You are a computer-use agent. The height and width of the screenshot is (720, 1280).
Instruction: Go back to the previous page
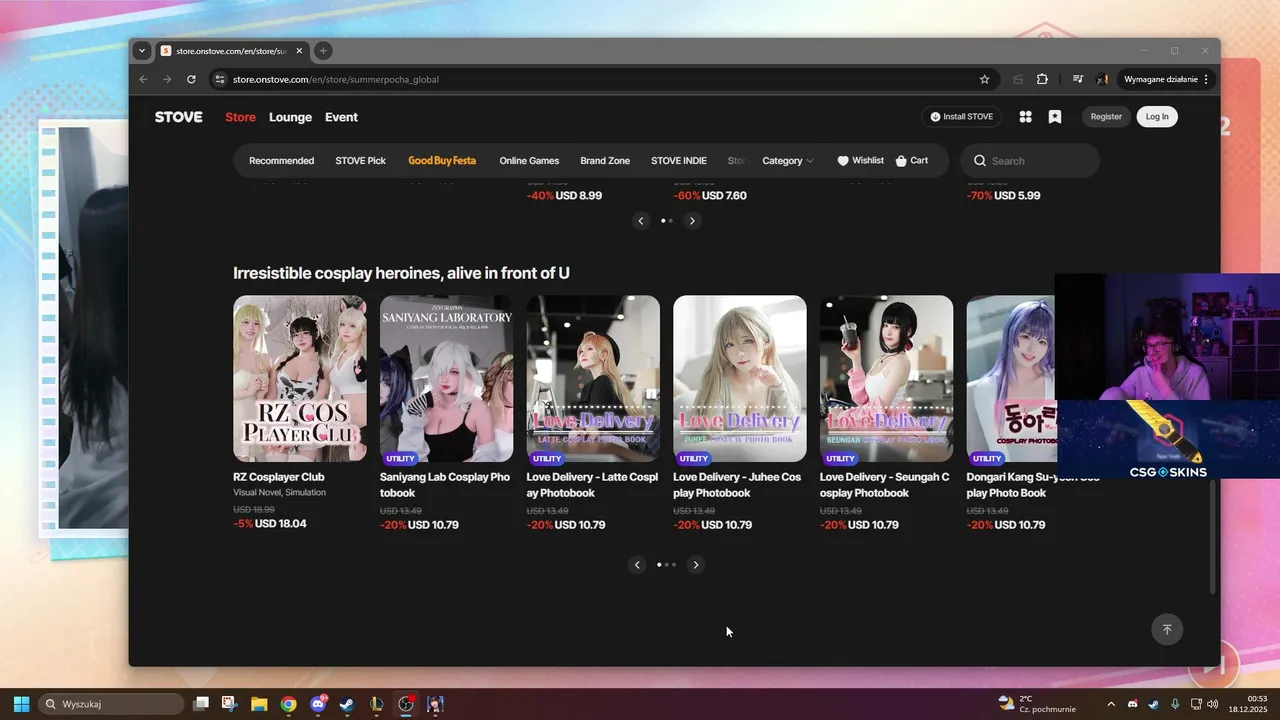pos(143,79)
